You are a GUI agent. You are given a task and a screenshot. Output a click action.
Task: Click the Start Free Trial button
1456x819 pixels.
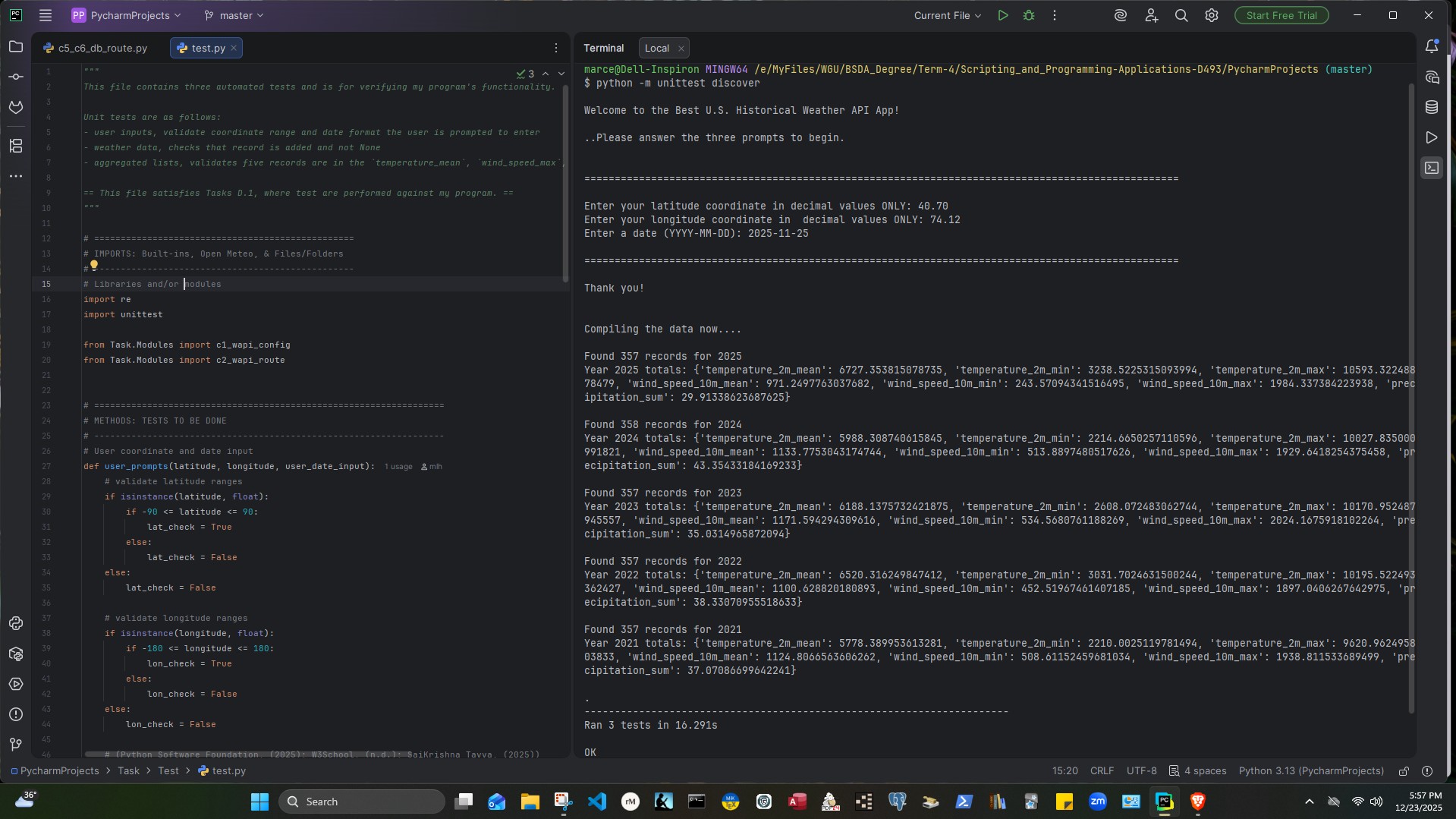click(x=1281, y=15)
